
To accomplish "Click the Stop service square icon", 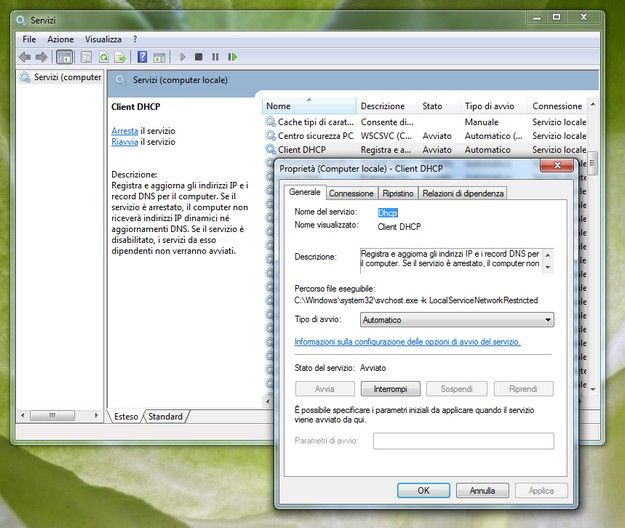I will (199, 57).
